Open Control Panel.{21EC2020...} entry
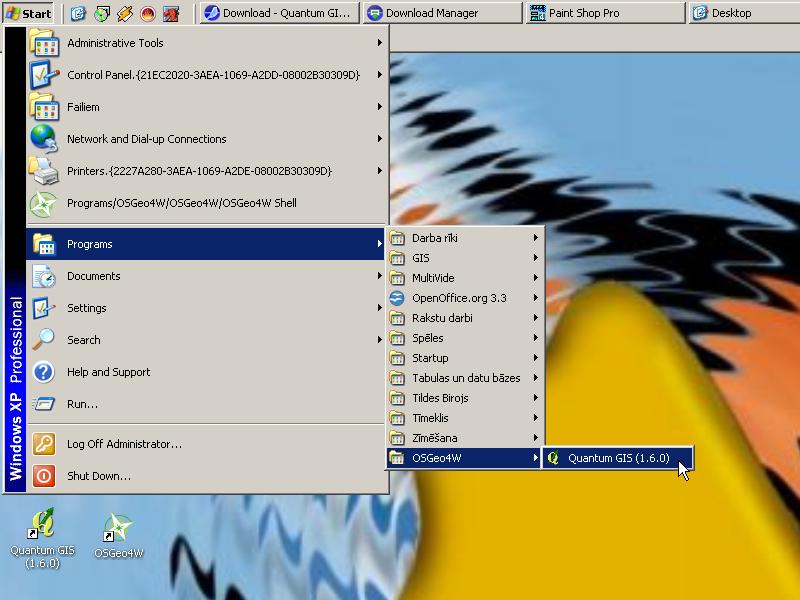This screenshot has height=600, width=800. 206,74
